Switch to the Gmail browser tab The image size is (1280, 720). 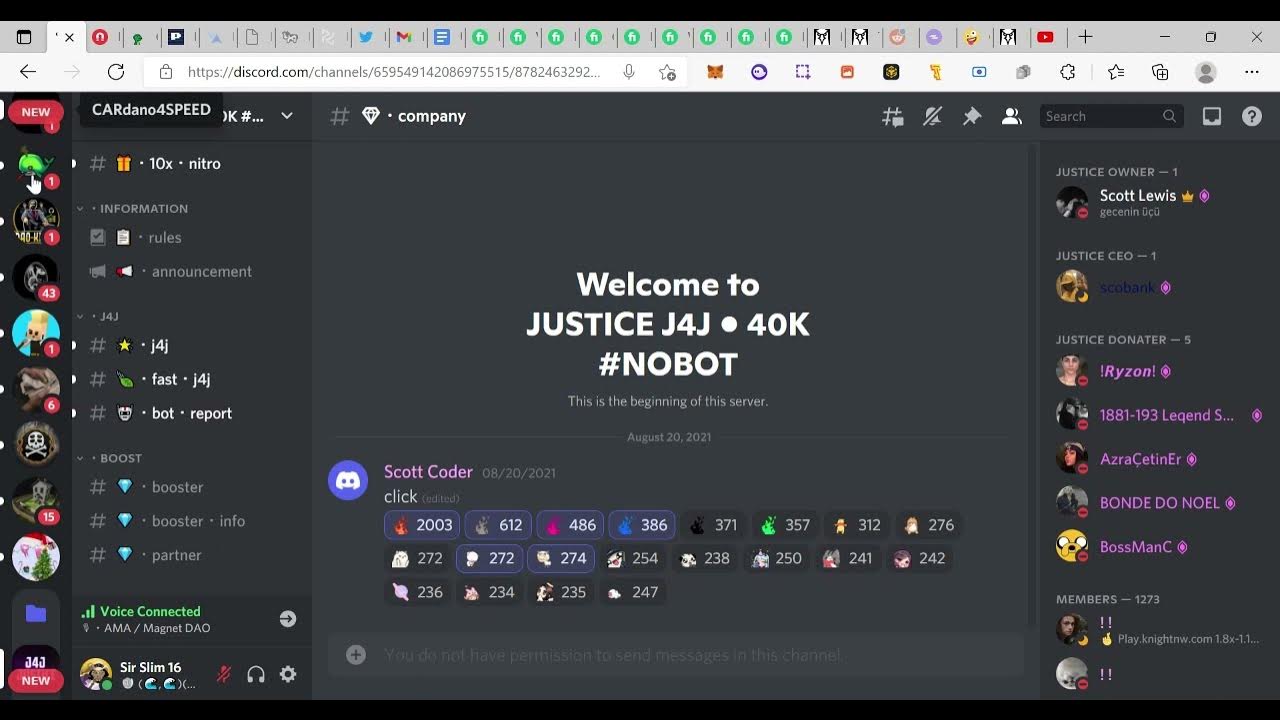tap(404, 37)
